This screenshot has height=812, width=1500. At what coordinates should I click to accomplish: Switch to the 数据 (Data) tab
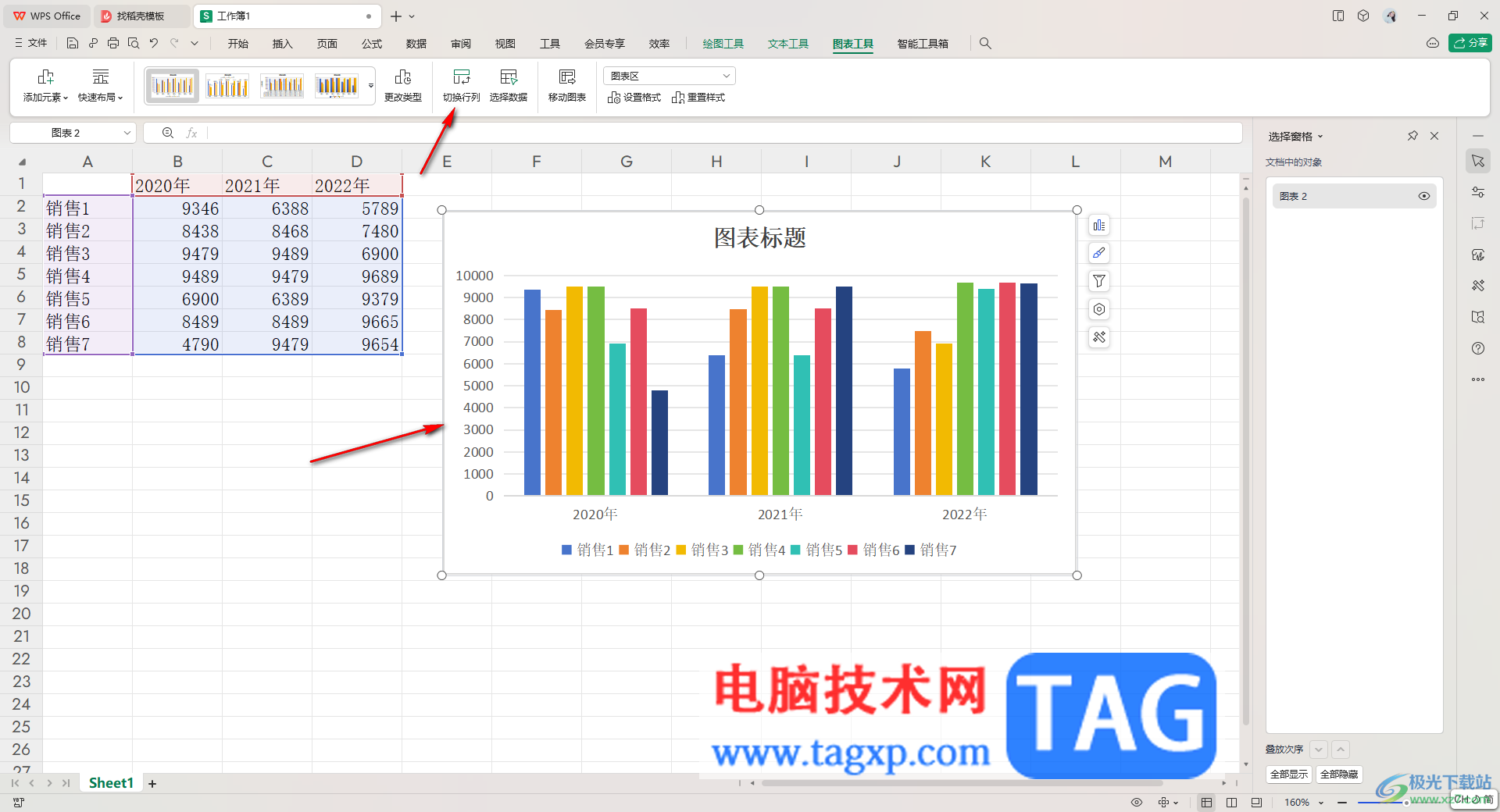pos(416,44)
